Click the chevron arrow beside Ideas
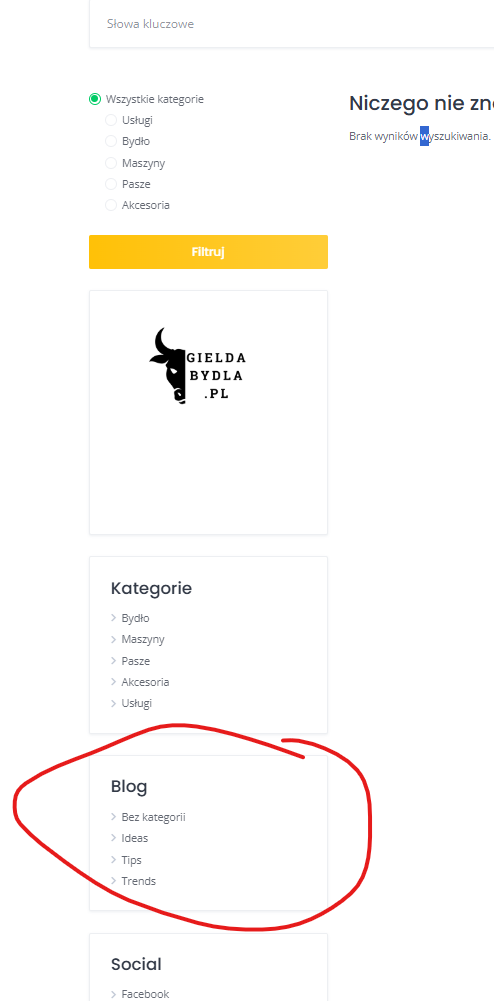This screenshot has width=494, height=1001. [114, 838]
